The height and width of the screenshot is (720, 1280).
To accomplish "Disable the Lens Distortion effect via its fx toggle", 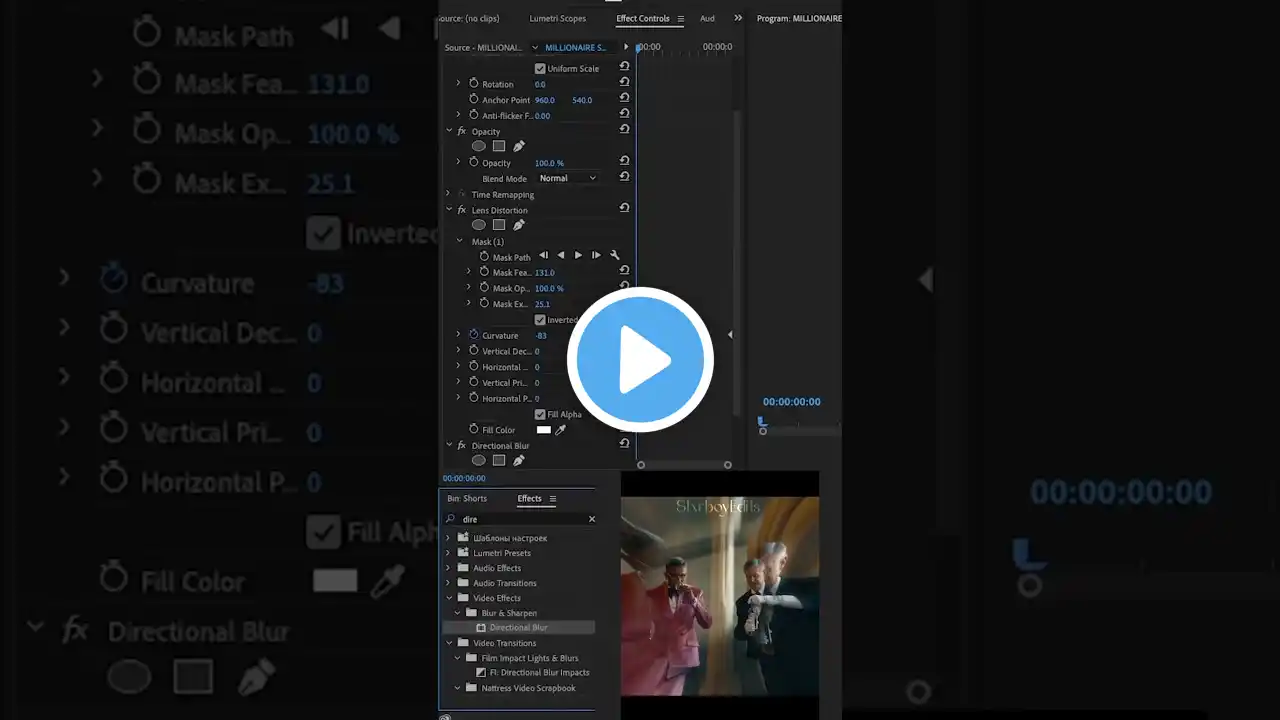I will point(462,210).
